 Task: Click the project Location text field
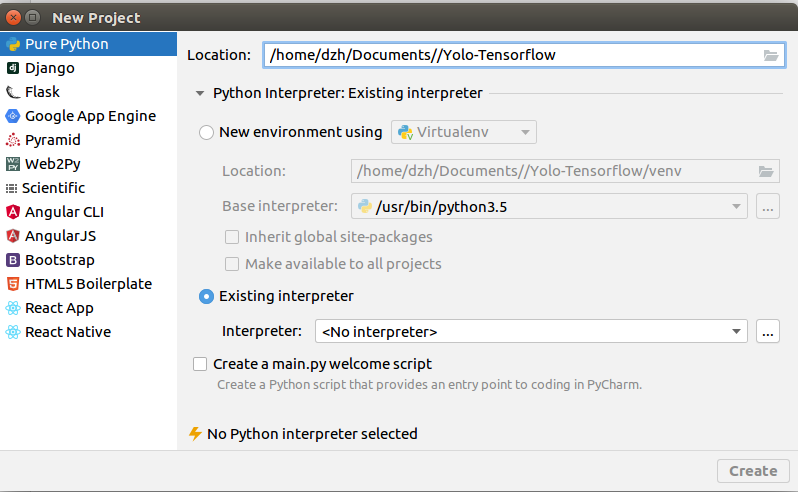pyautogui.click(x=510, y=56)
